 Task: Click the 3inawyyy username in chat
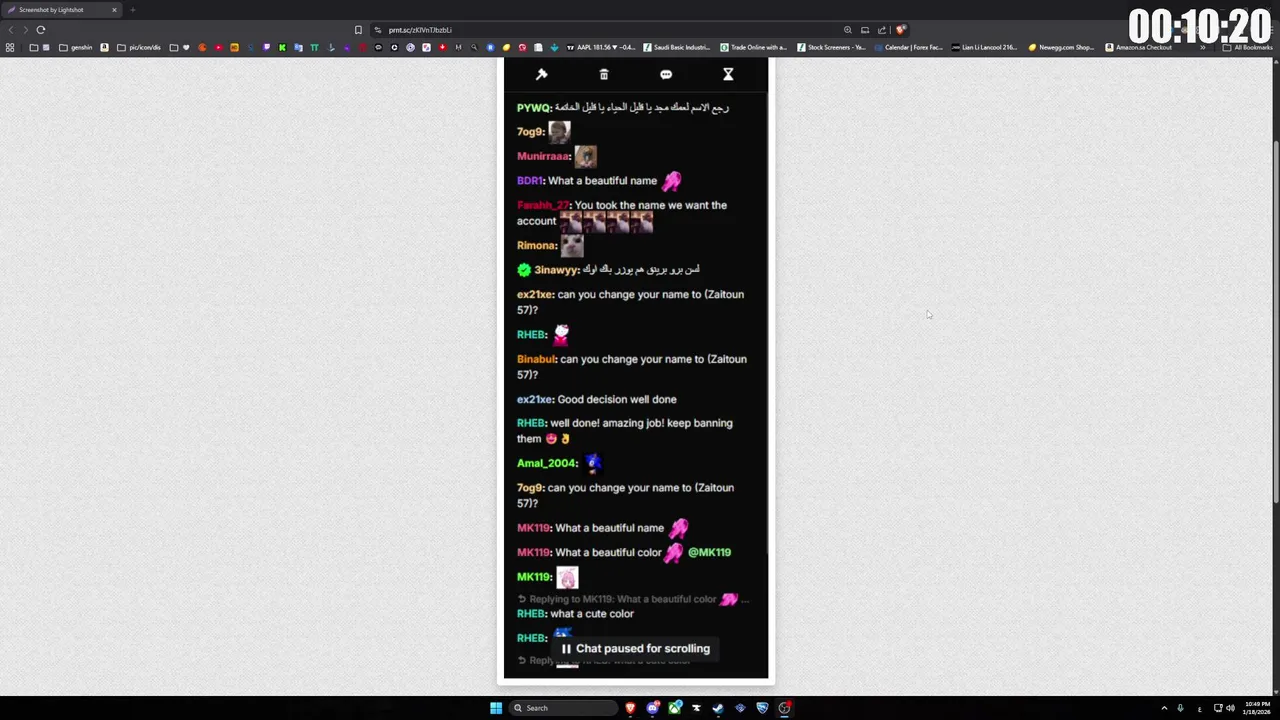[556, 270]
